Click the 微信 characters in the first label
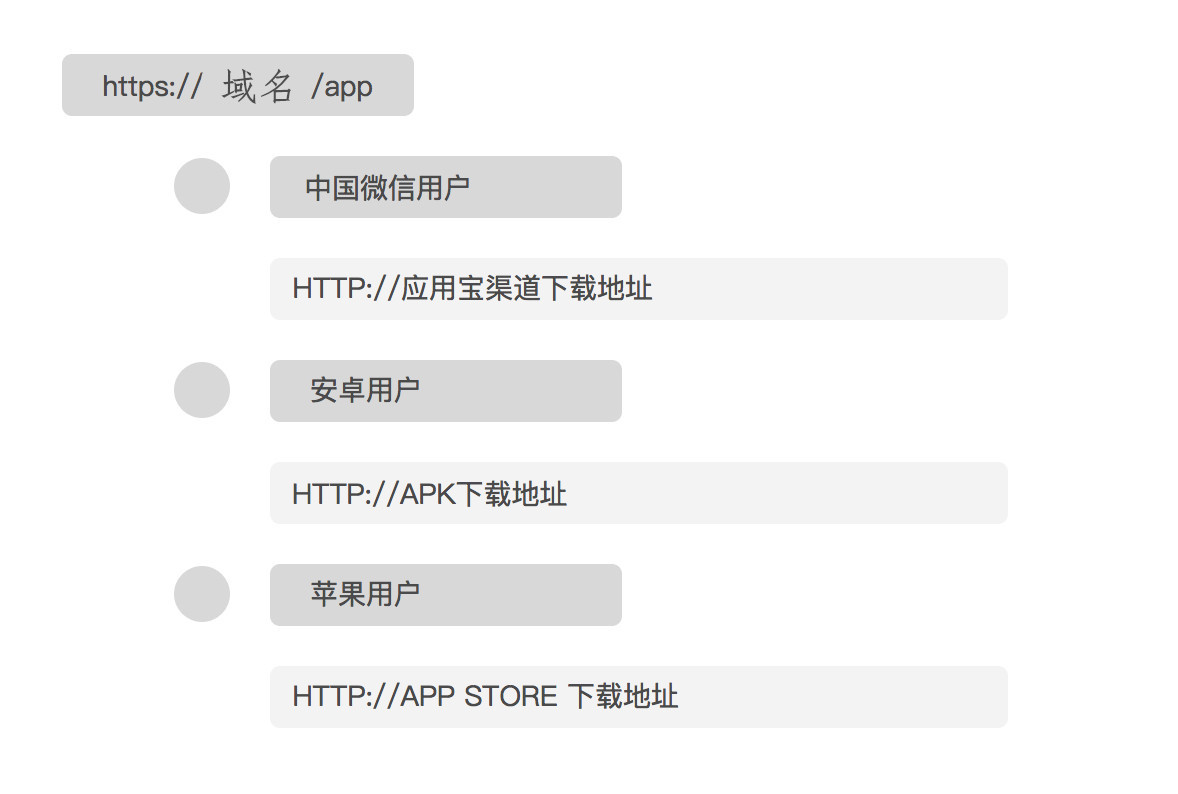Image resolution: width=1178 pixels, height=794 pixels. (x=387, y=188)
